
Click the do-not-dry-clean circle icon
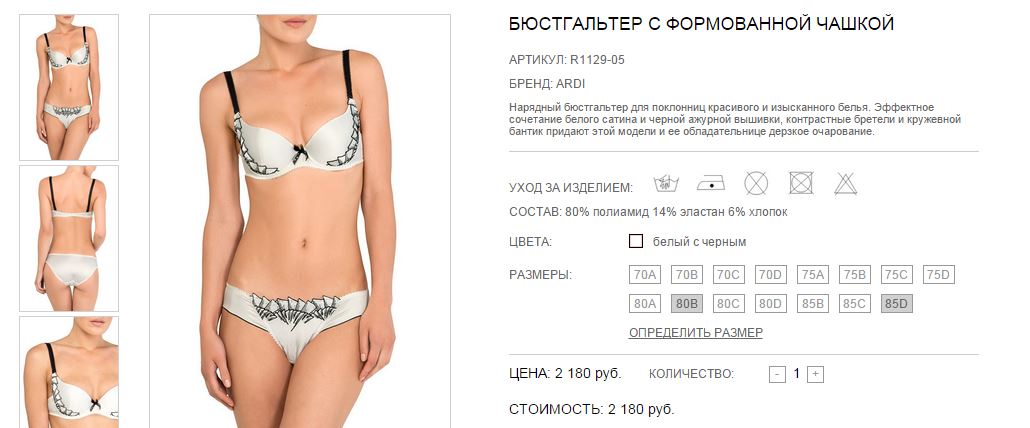click(x=756, y=183)
